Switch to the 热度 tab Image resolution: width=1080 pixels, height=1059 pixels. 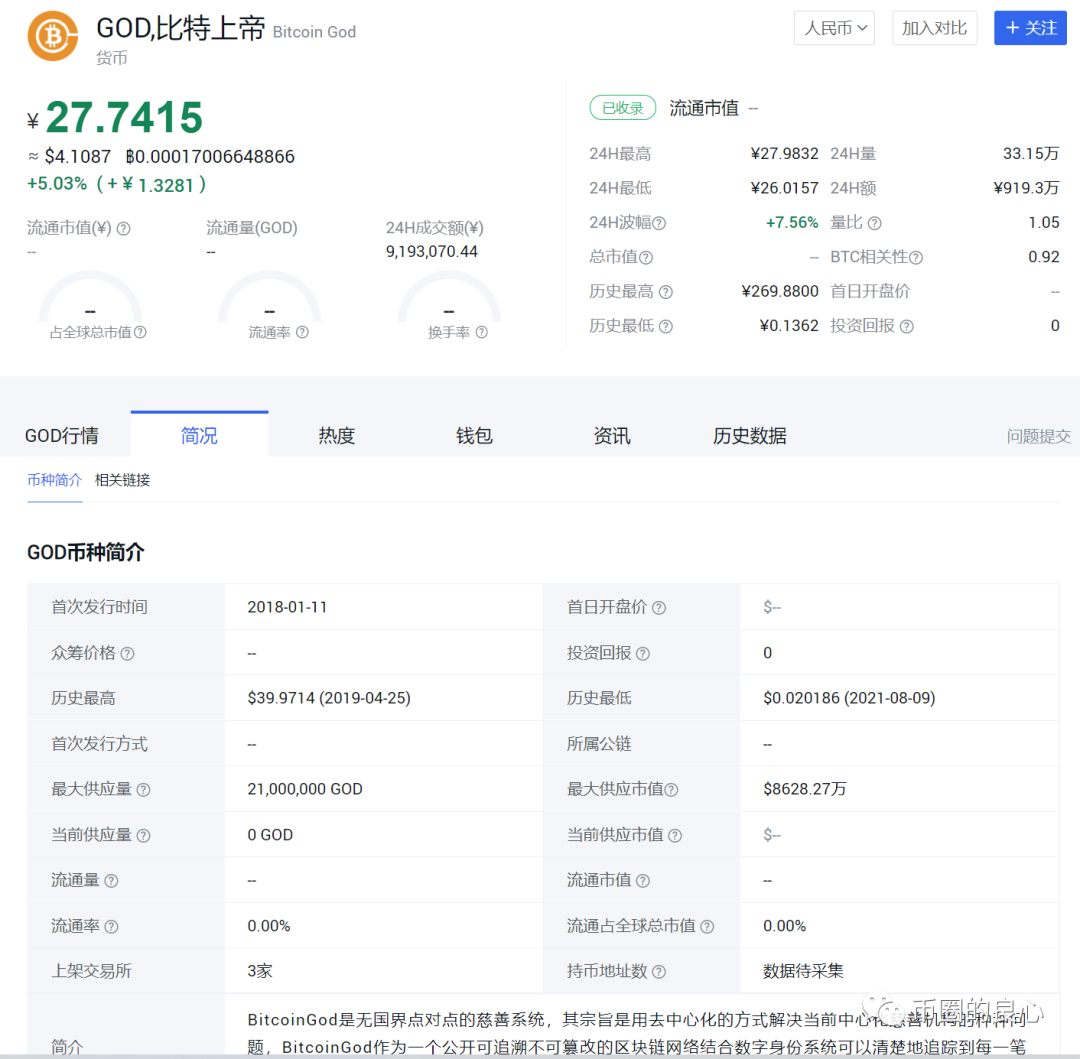[x=336, y=435]
